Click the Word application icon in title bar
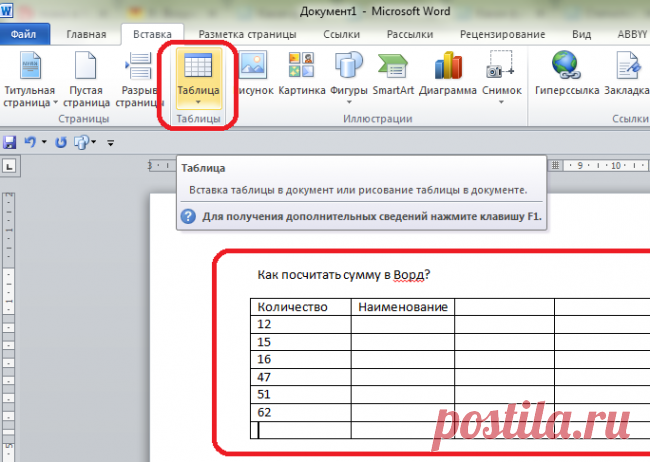This screenshot has width=650, height=462. 6,10
